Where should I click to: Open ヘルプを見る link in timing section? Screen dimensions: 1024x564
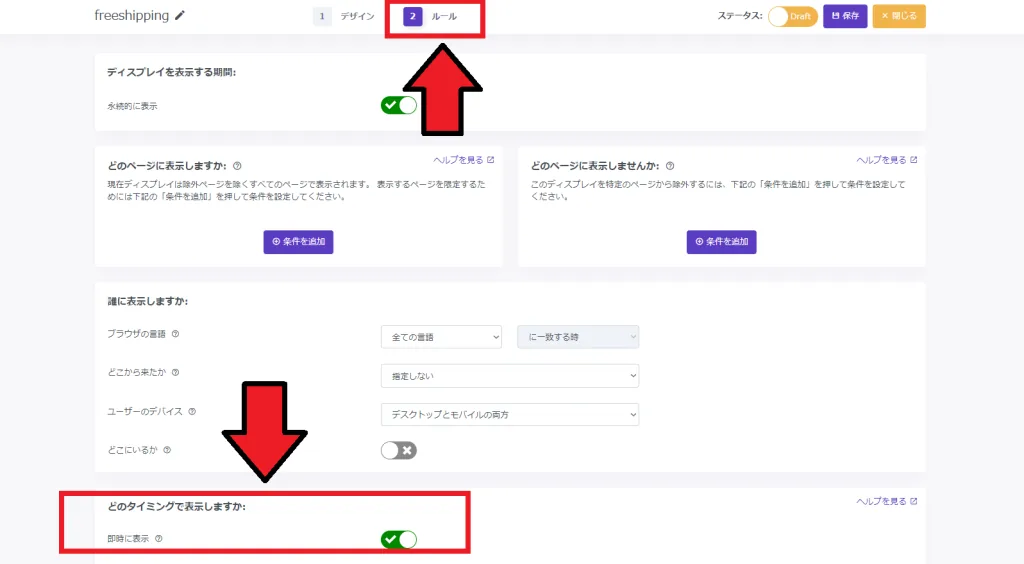887,501
